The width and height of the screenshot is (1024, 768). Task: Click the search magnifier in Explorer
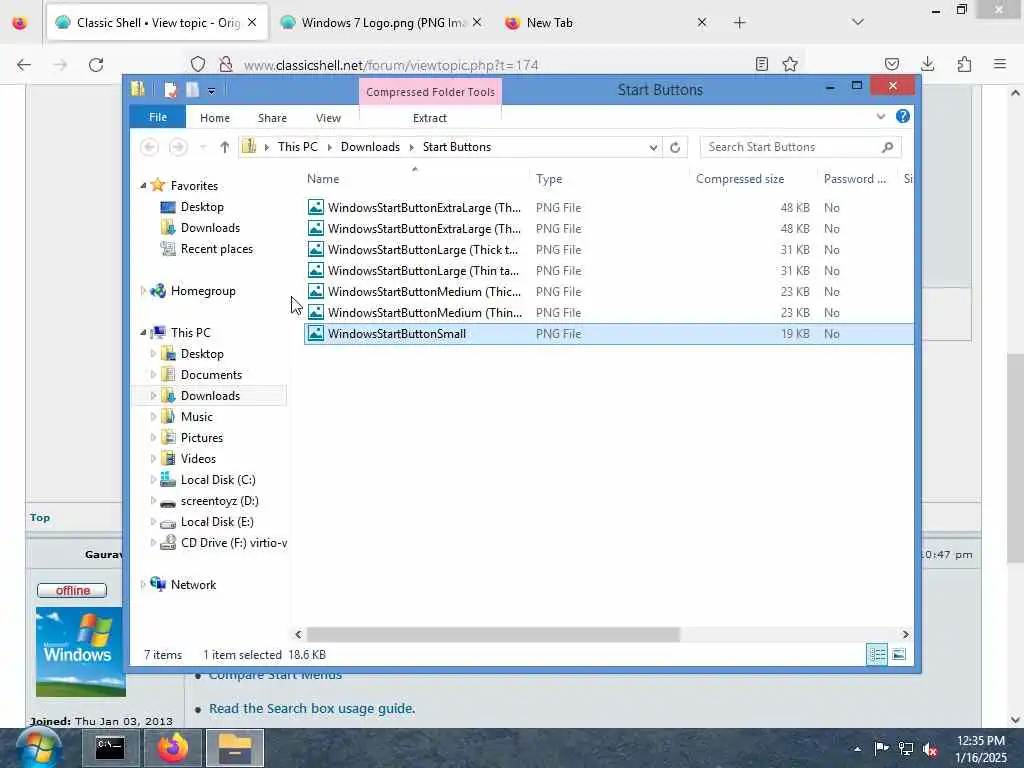pos(887,147)
